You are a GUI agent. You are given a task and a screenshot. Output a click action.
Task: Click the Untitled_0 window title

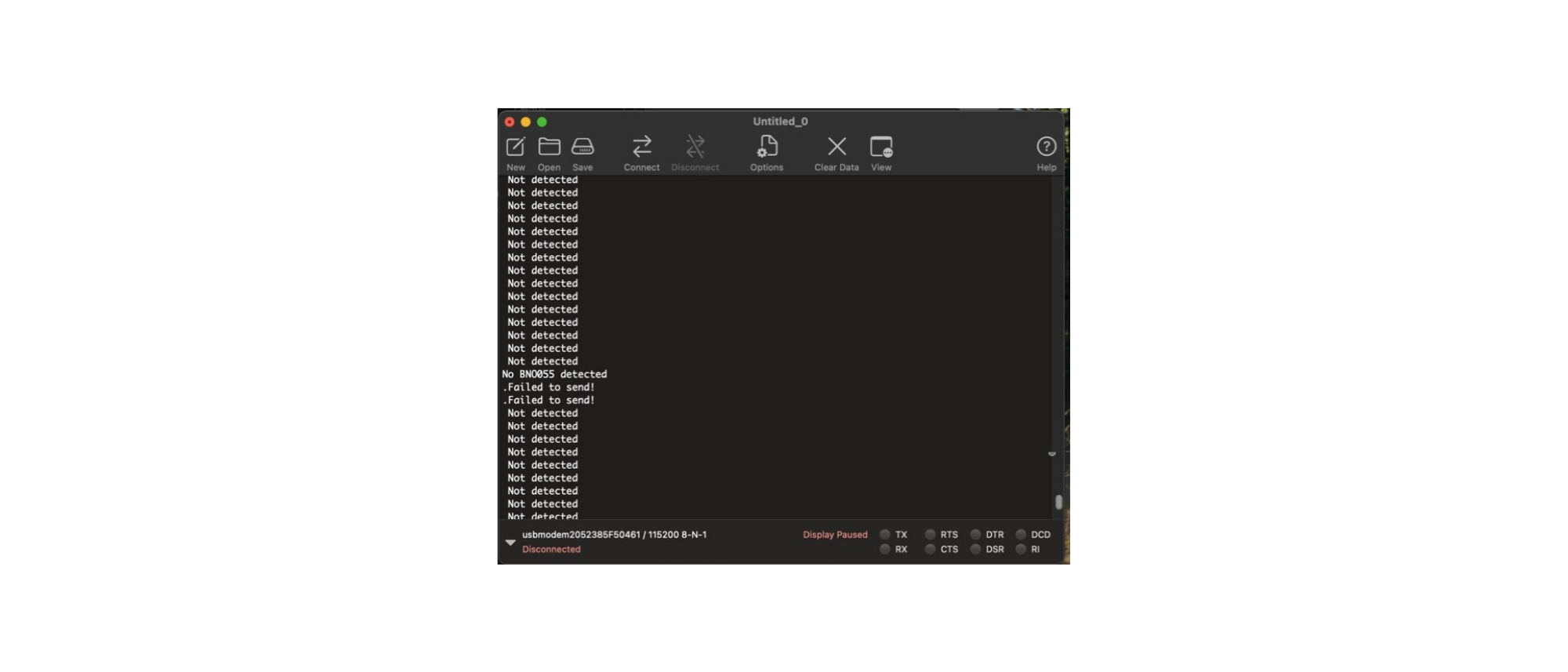pyautogui.click(x=780, y=122)
